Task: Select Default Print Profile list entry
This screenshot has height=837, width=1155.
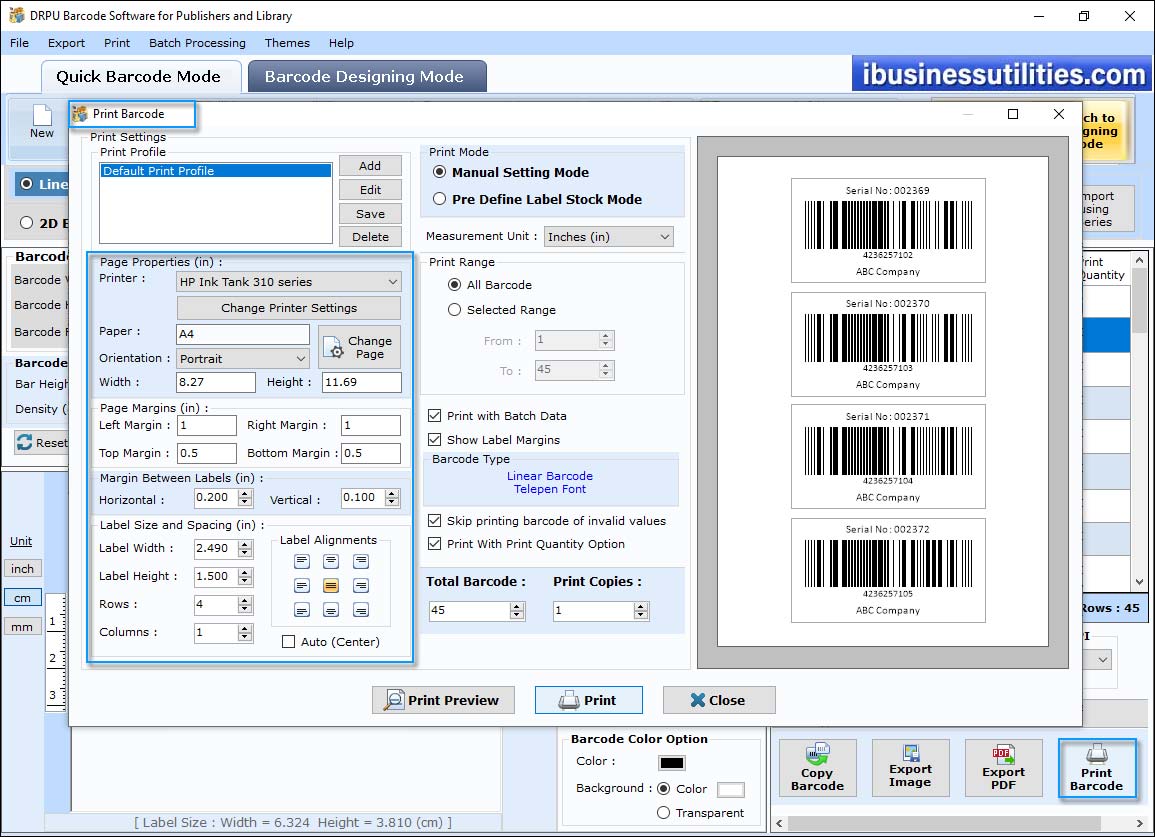Action: coord(216,171)
